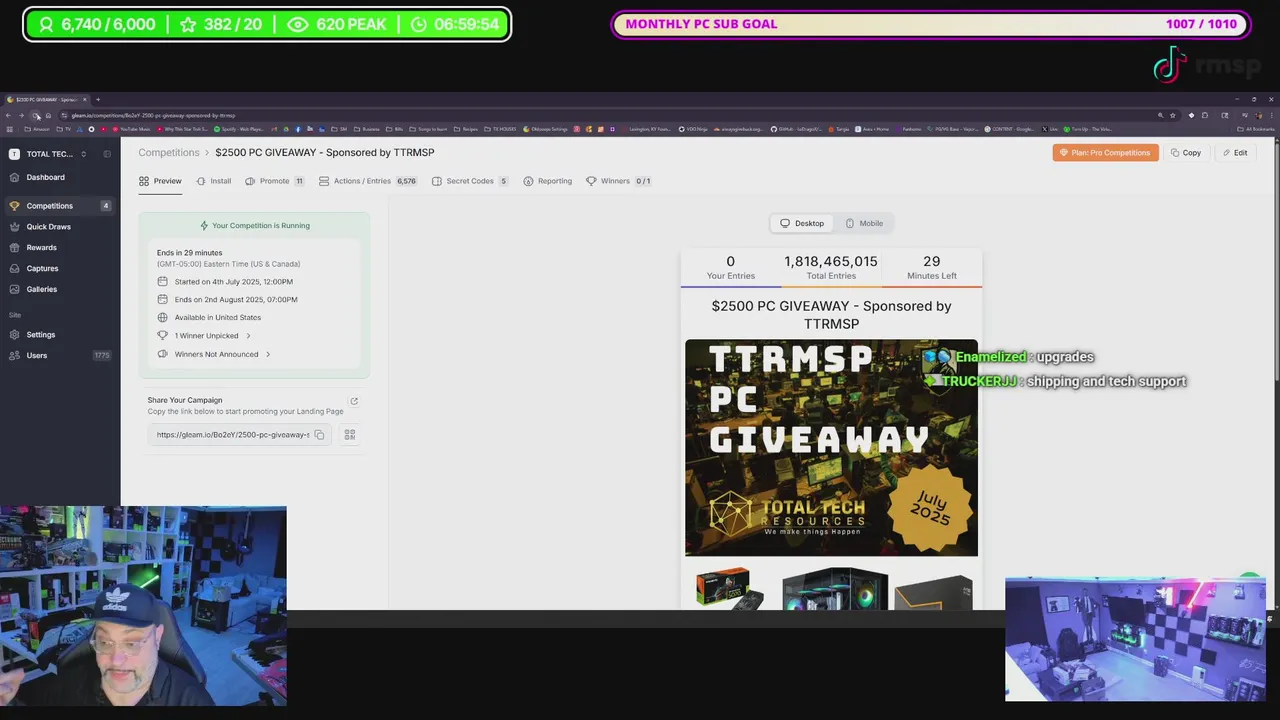Viewport: 1280px width, 720px height.
Task: Click the Competitions breadcrumb link
Action: [169, 152]
